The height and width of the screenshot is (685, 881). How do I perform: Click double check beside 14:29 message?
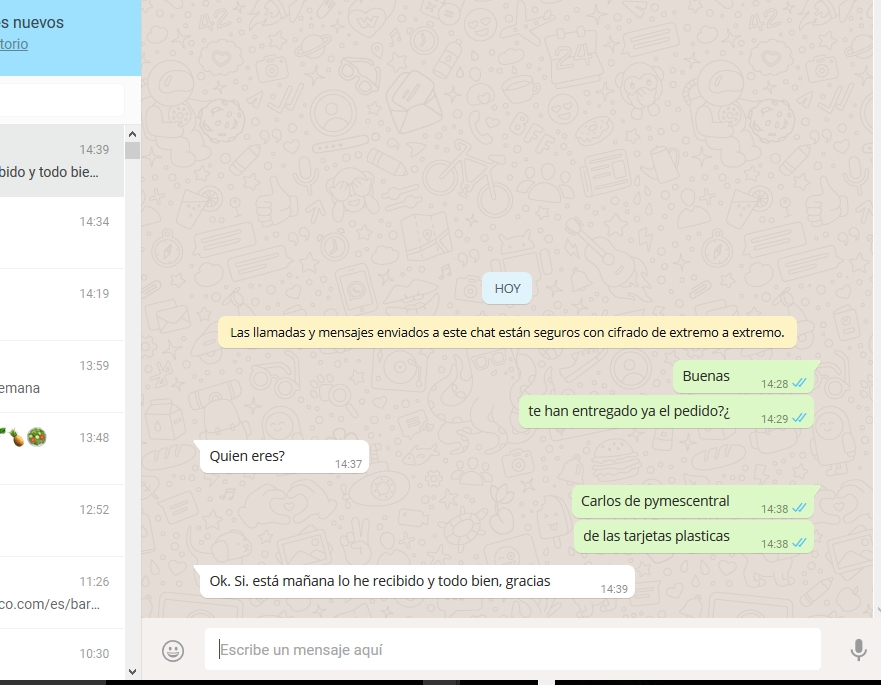tap(799, 418)
